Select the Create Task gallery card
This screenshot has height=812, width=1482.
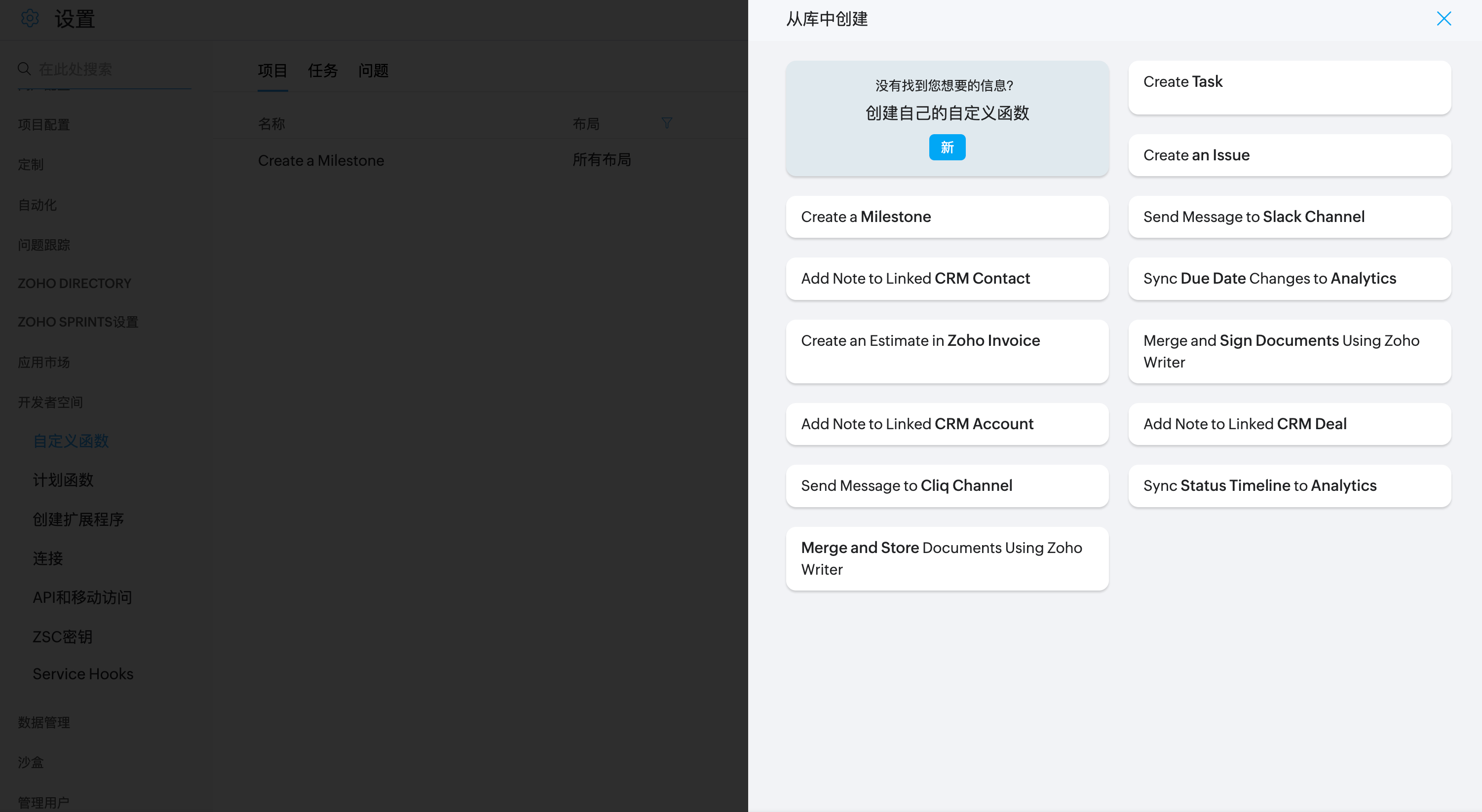pos(1289,87)
